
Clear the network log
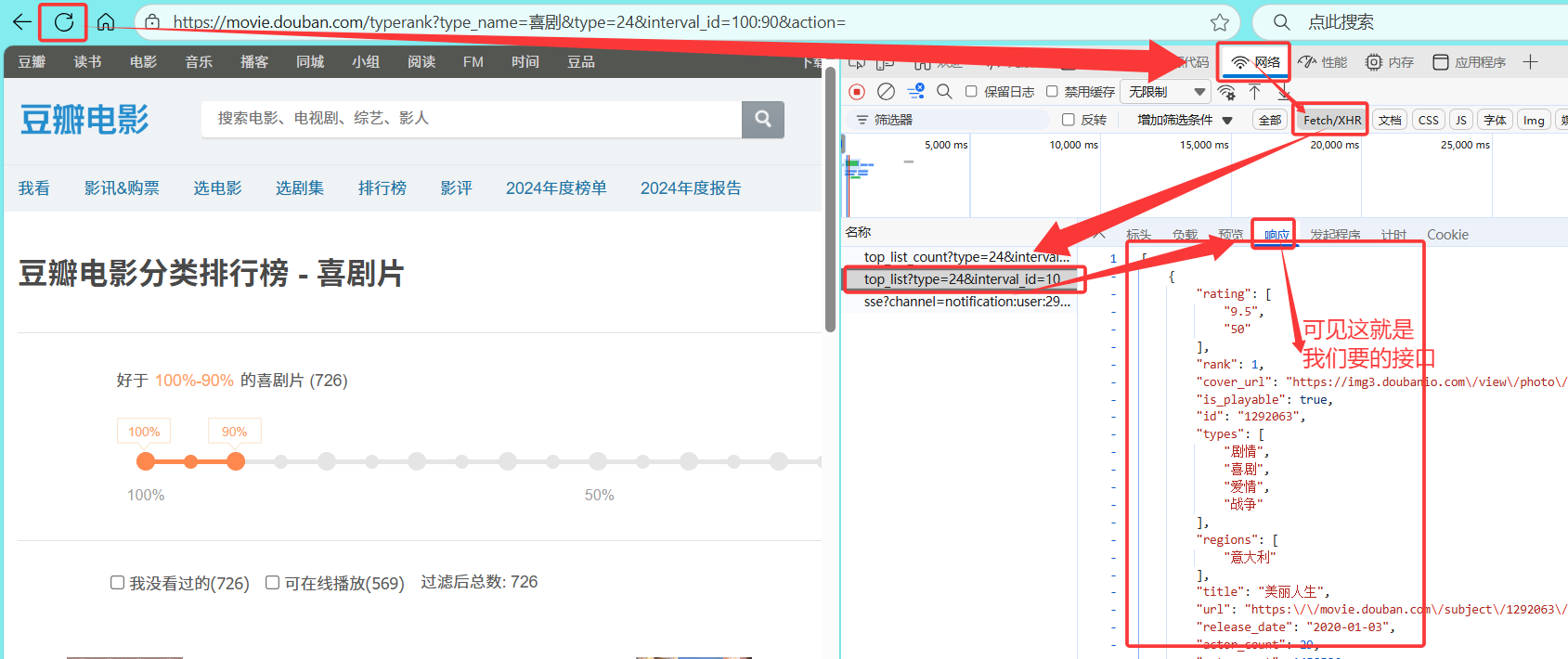(887, 91)
